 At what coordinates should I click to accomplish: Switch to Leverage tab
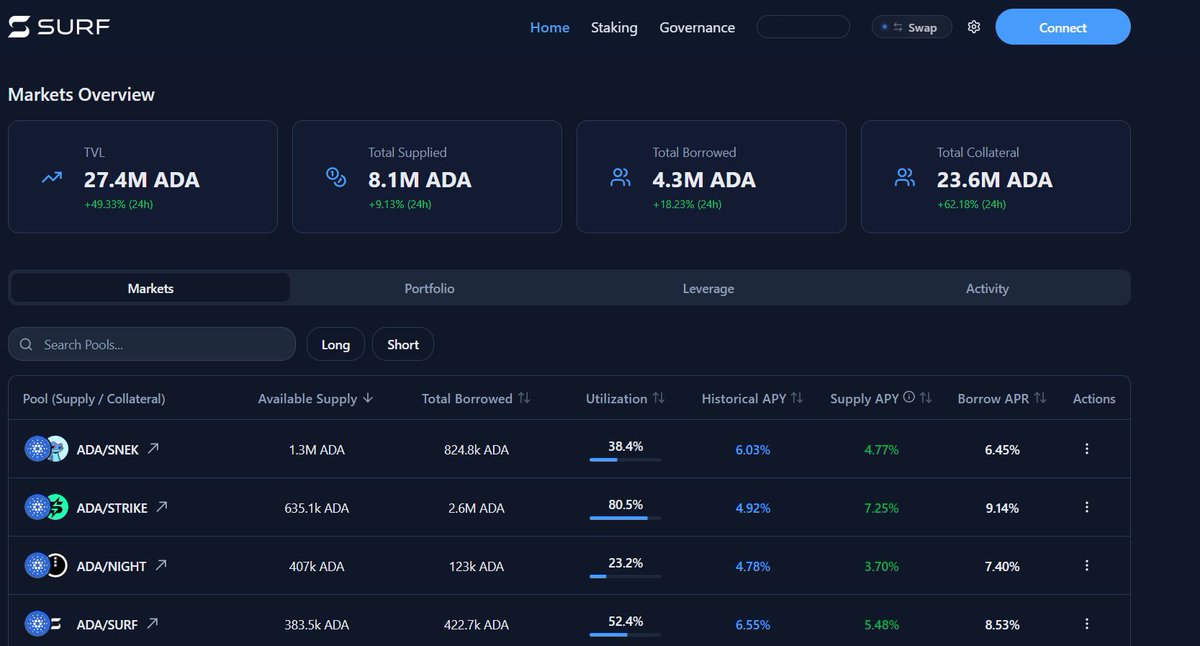click(708, 288)
